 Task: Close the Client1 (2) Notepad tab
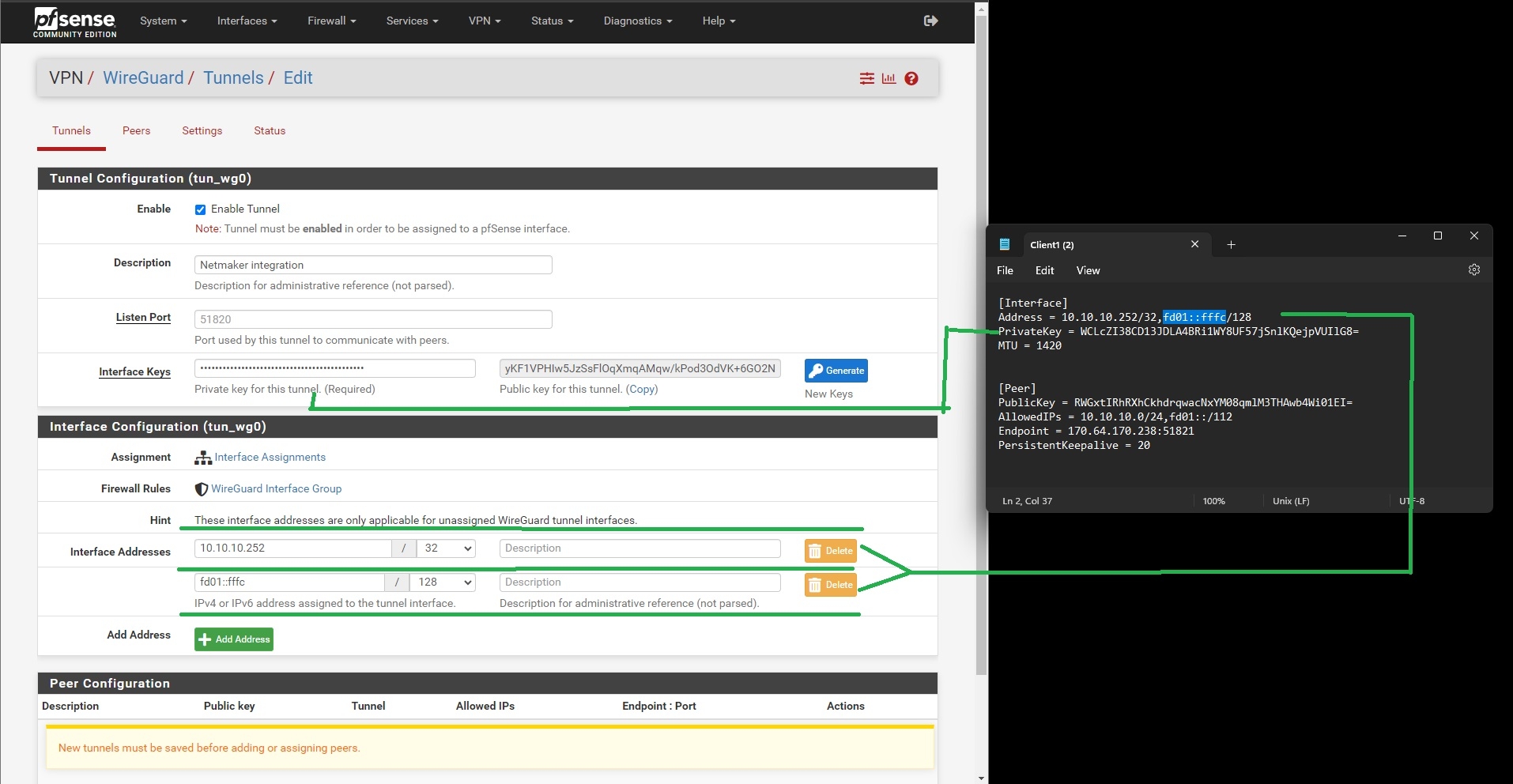(x=1194, y=245)
